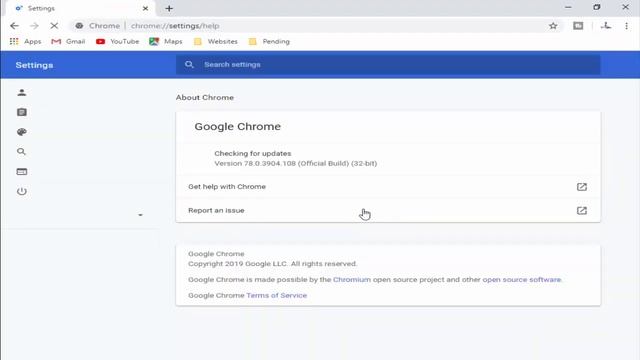This screenshot has width=640, height=360.
Task: Open the Search engine magnifier icon in sidebar
Action: point(22,152)
